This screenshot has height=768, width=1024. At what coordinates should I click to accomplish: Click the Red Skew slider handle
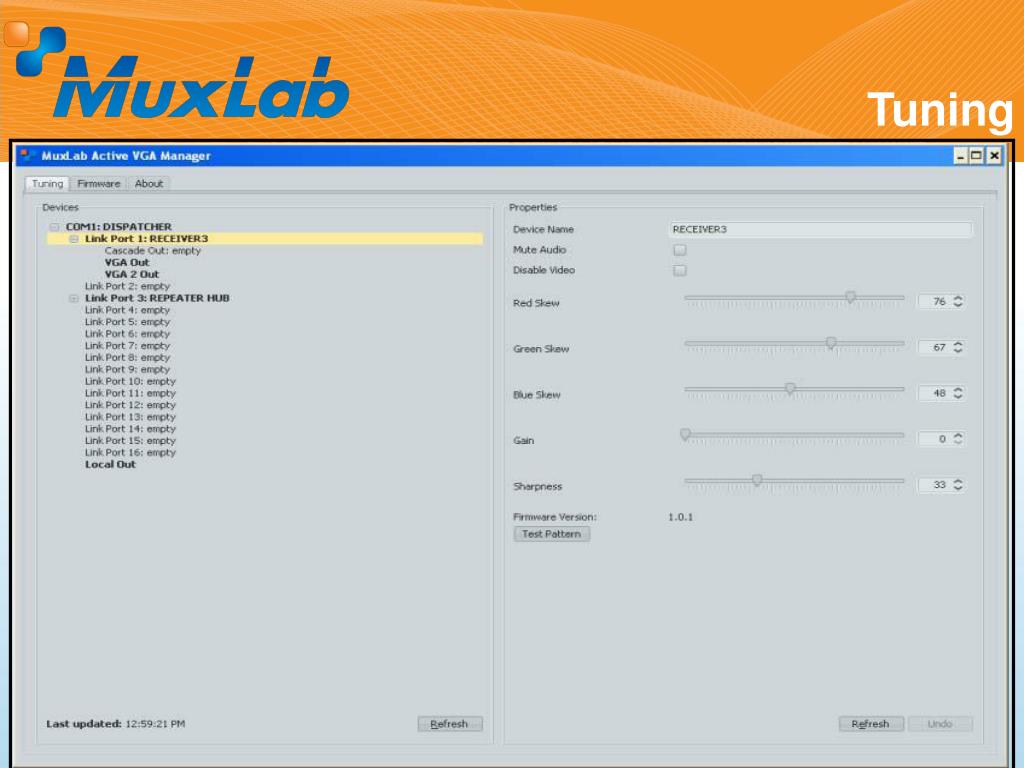pyautogui.click(x=850, y=298)
